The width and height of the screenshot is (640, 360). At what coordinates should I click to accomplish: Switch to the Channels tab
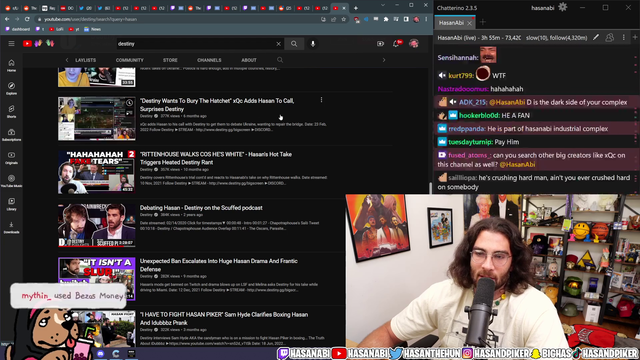(x=209, y=60)
